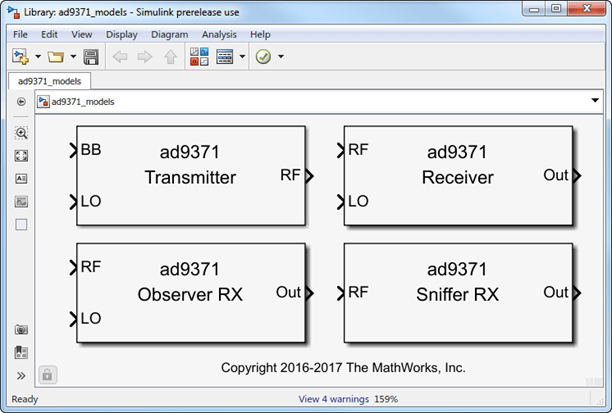Screen dimensions: 612x413
Task: Click the Screenshot camera icon
Action: pyautogui.click(x=21, y=329)
